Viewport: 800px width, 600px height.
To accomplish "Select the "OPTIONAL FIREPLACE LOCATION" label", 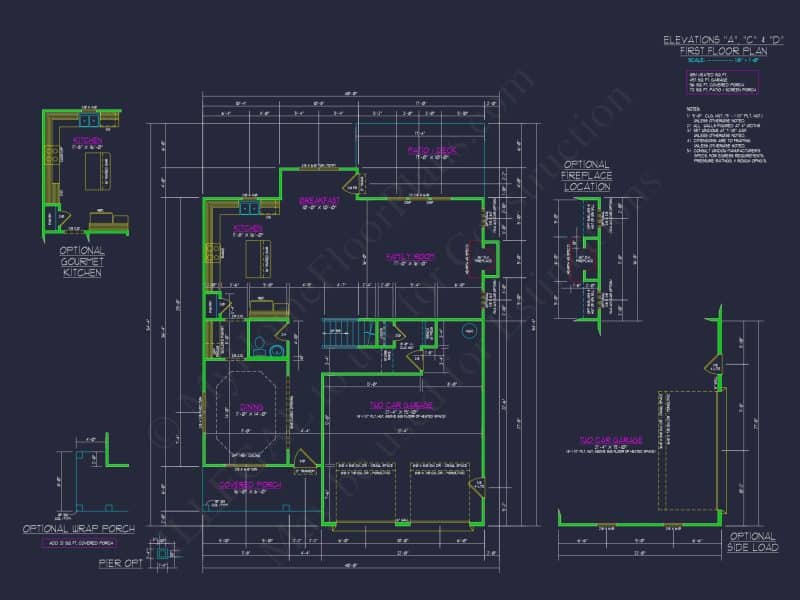I will (x=587, y=176).
